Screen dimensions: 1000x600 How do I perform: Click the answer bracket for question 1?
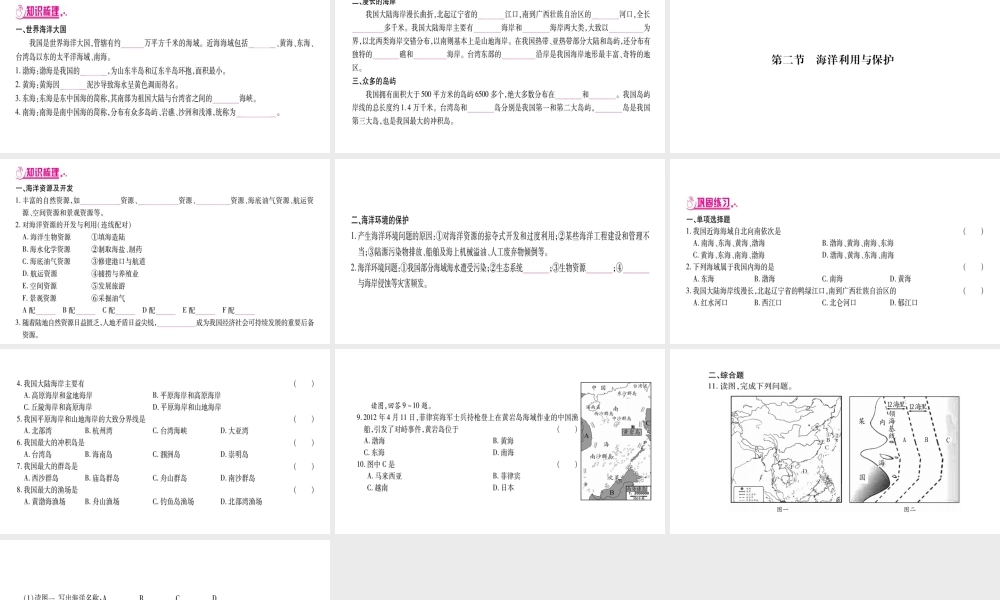[973, 231]
